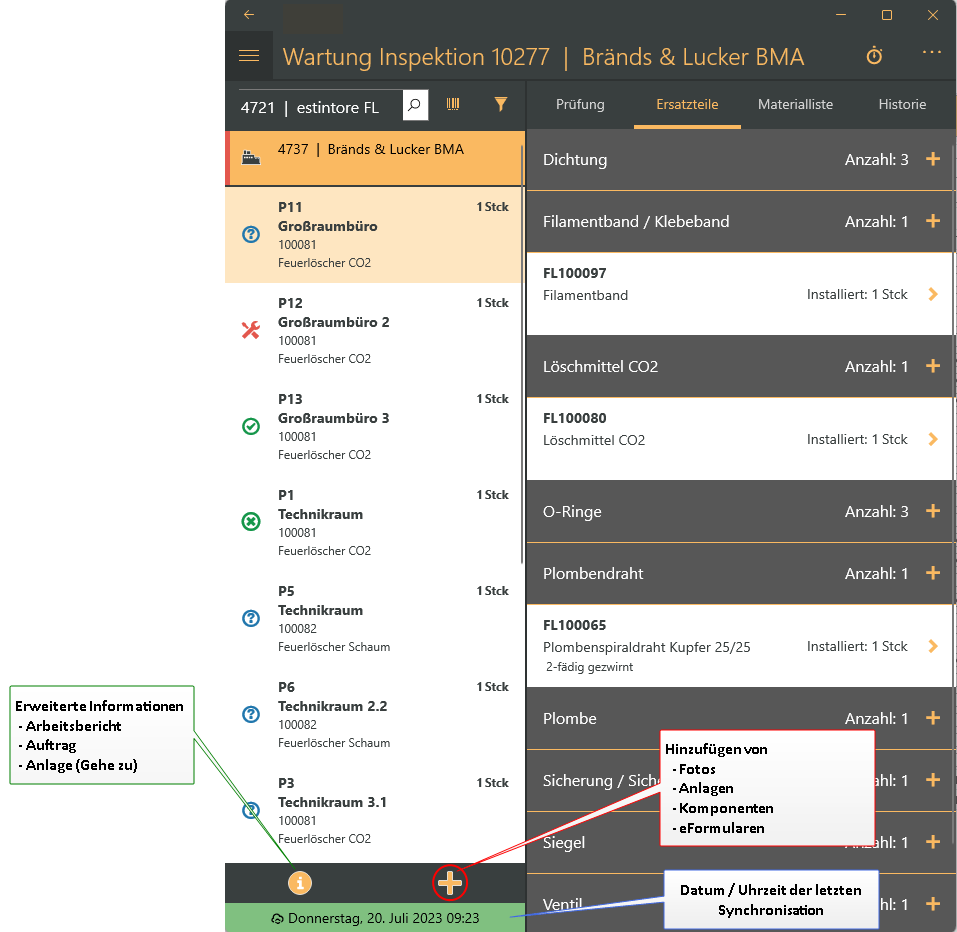
Task: Switch to the Materialliste tab
Action: 795,104
